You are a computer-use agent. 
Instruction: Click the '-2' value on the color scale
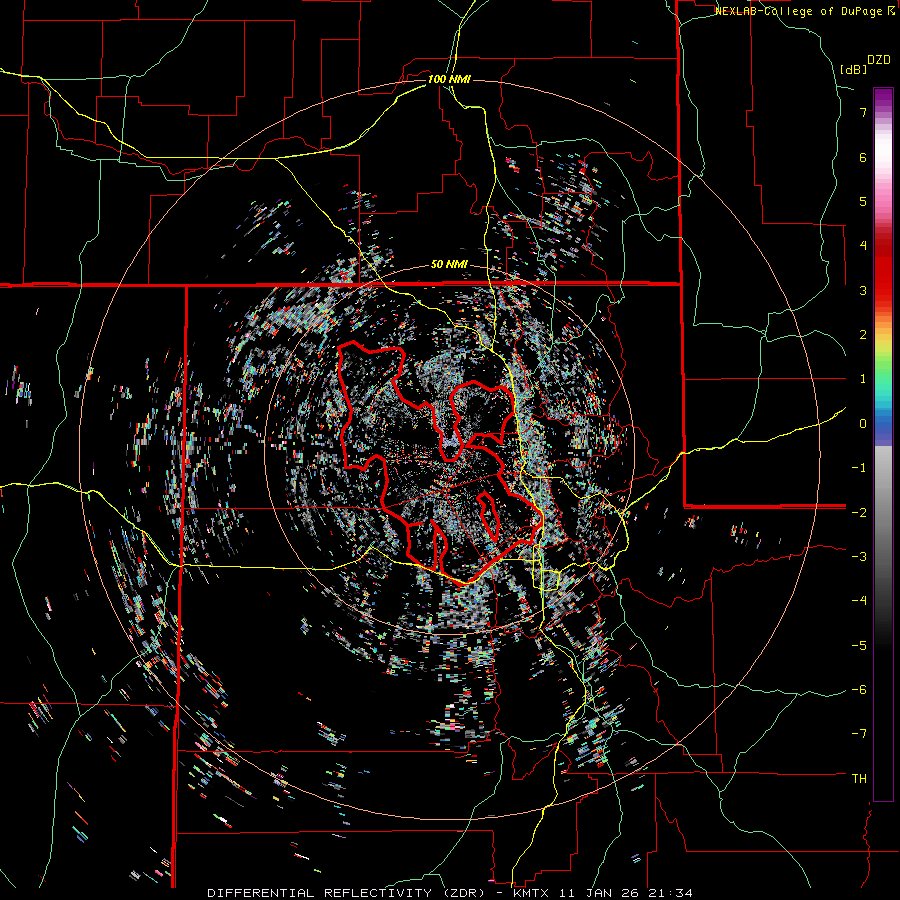coord(859,512)
